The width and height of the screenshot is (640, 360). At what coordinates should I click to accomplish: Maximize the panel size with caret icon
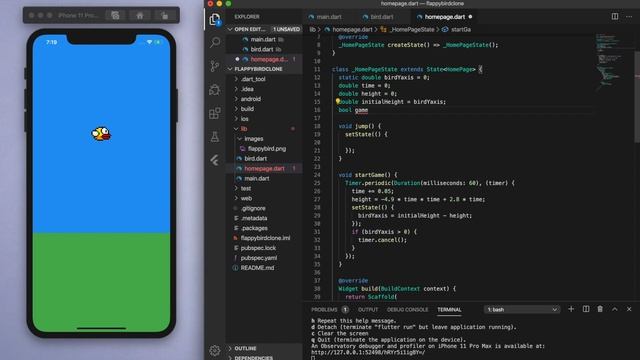615,309
